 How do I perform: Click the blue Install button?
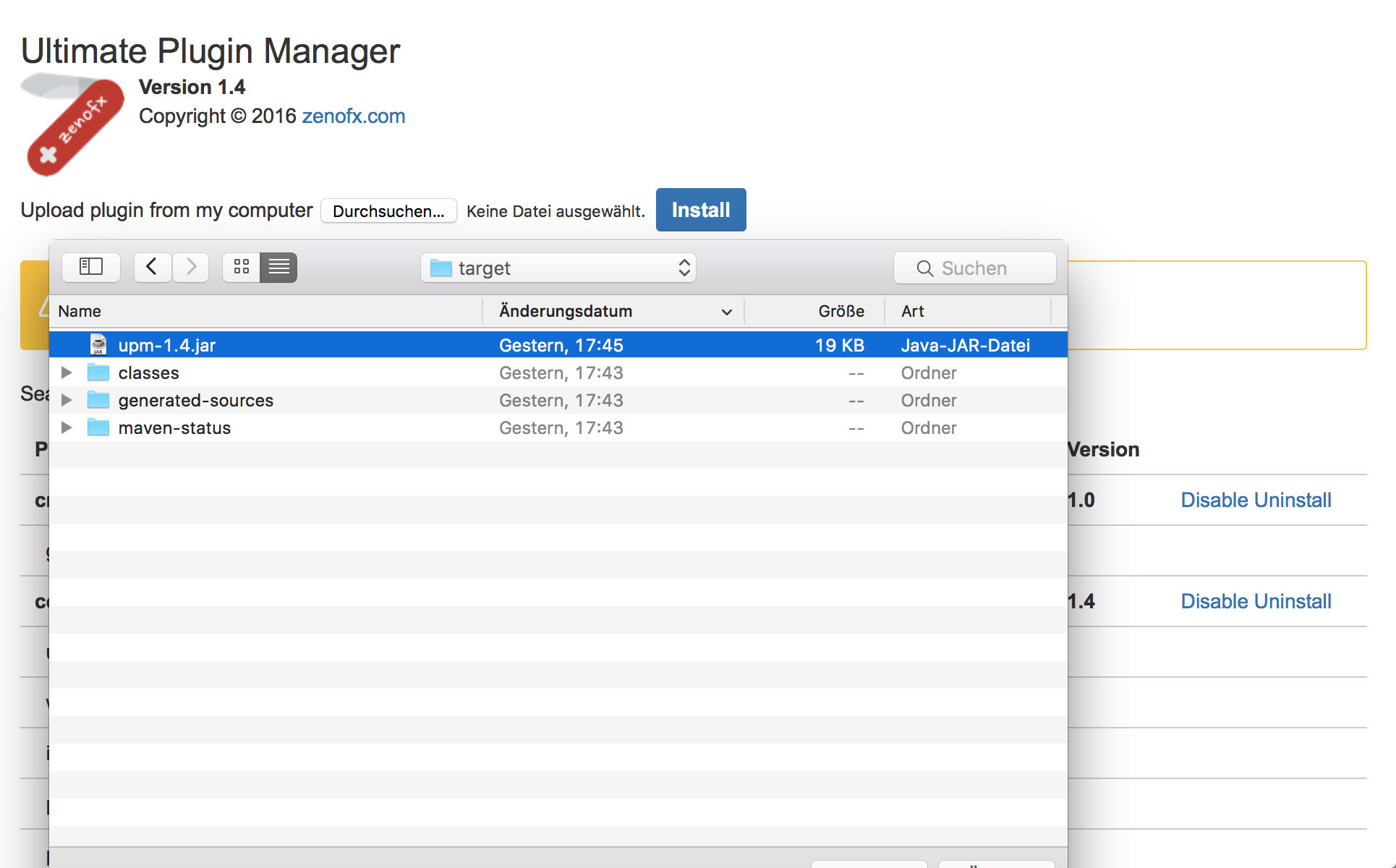[x=700, y=210]
